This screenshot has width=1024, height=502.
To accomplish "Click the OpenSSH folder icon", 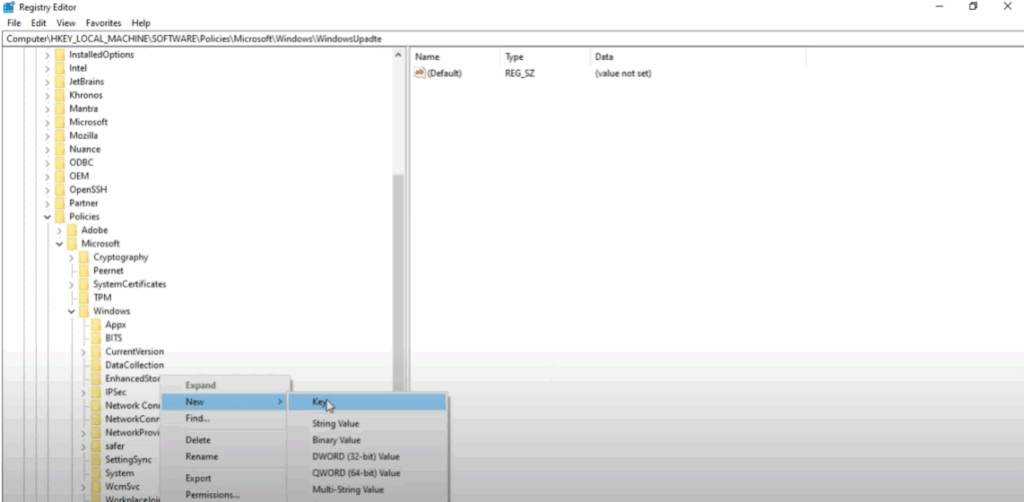I will (60, 190).
